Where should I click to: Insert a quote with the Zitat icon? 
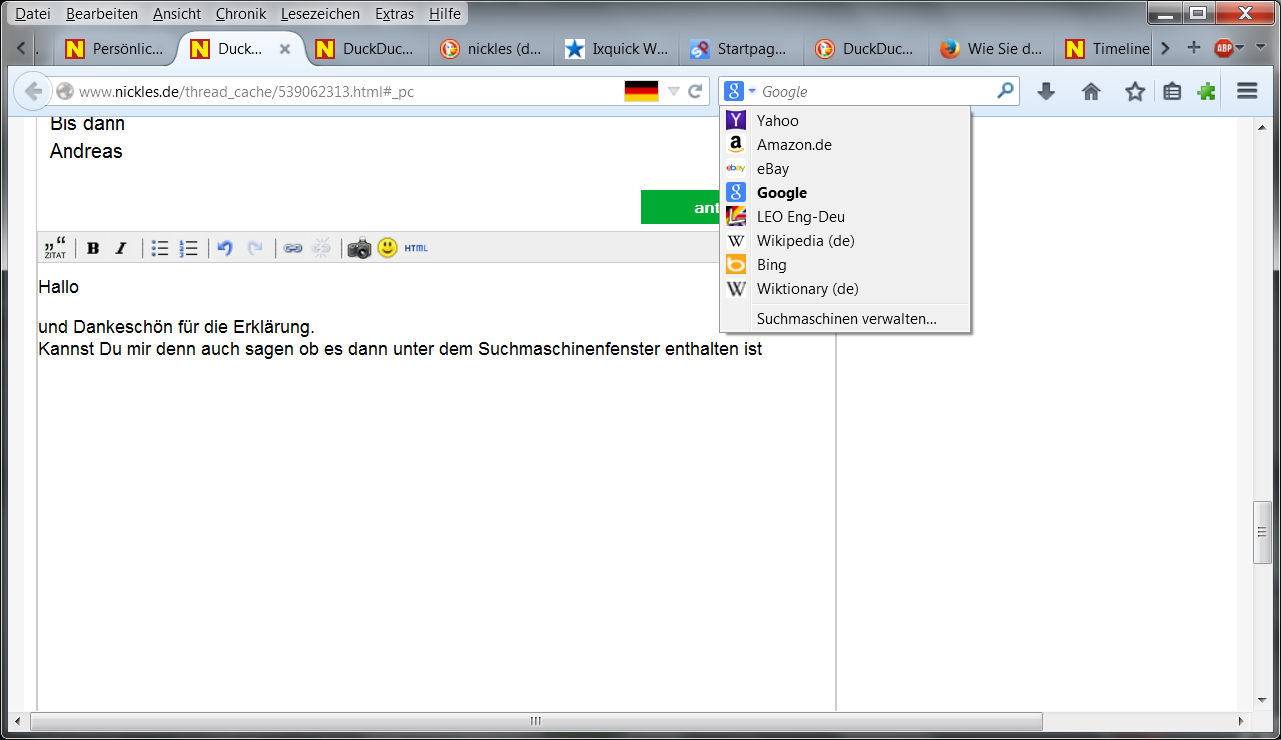[55, 248]
